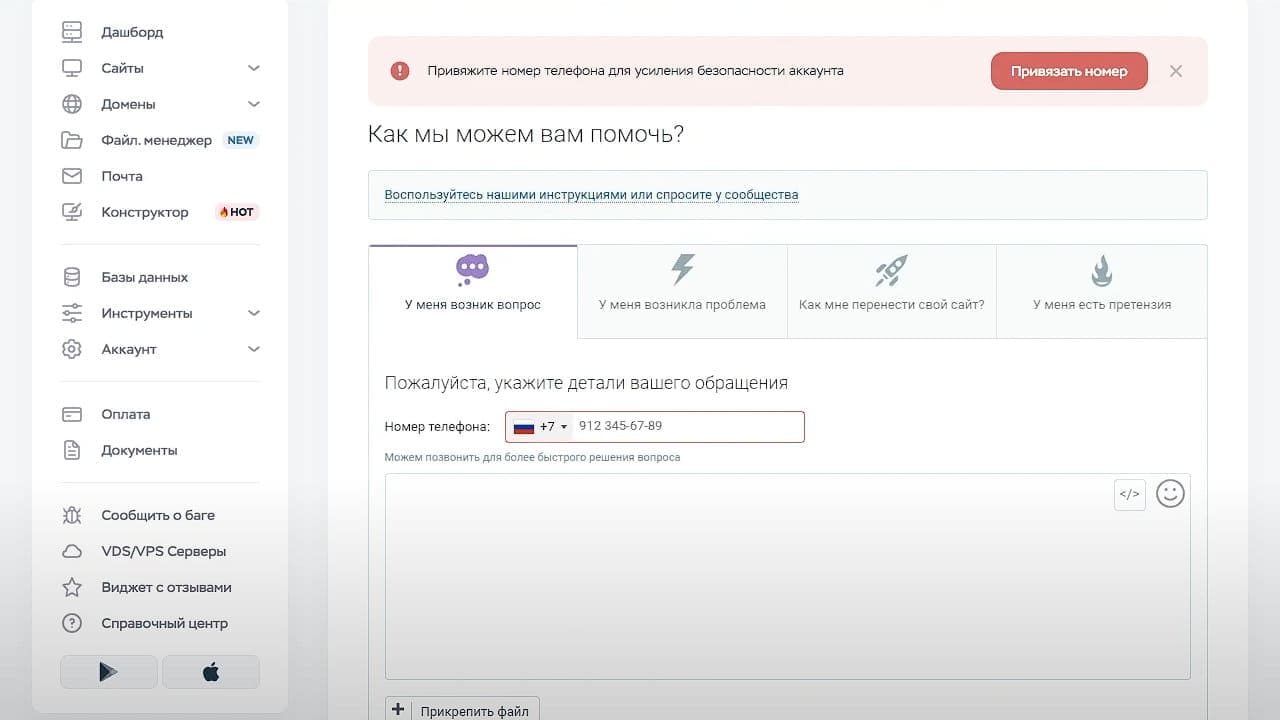Open VDS/VPS Серверы link
1280x720 pixels.
164,551
